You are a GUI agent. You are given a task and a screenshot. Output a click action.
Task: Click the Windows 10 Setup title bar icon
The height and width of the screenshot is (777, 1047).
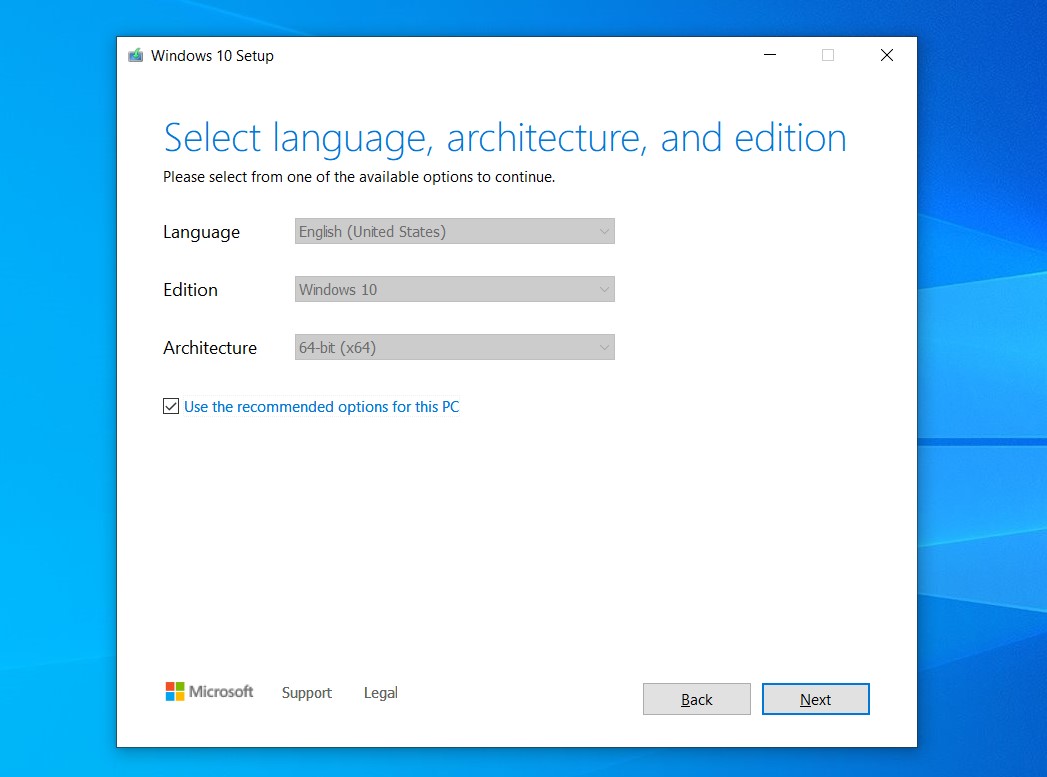136,55
